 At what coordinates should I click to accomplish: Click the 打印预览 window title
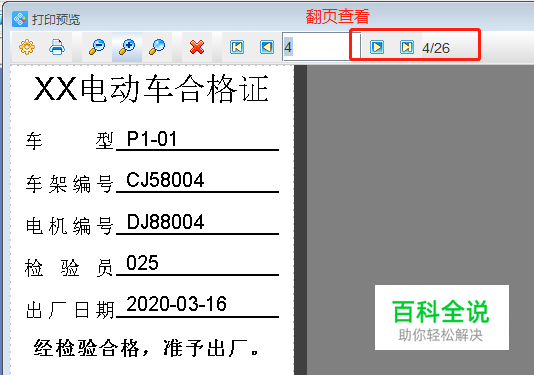coord(56,19)
